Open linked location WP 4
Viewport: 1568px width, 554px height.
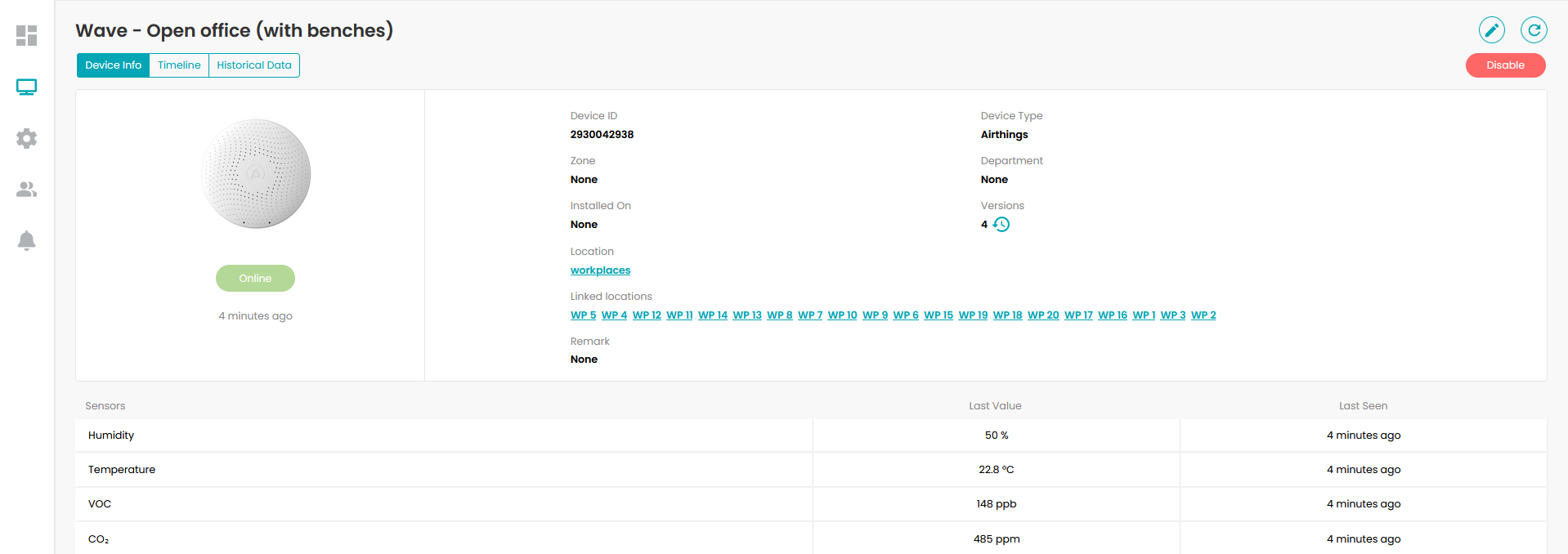click(614, 315)
